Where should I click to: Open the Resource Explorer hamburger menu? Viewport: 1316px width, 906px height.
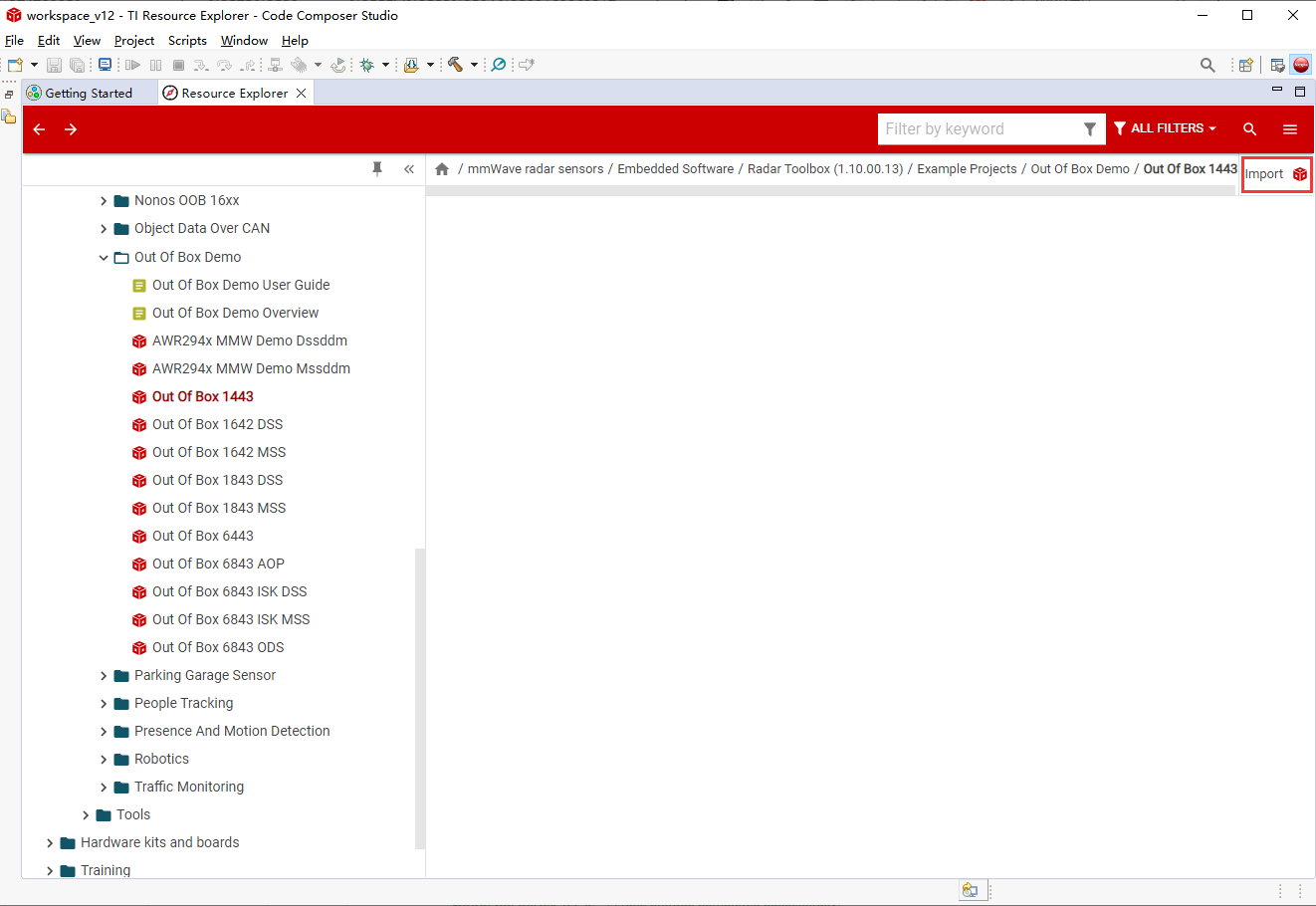(x=1290, y=129)
